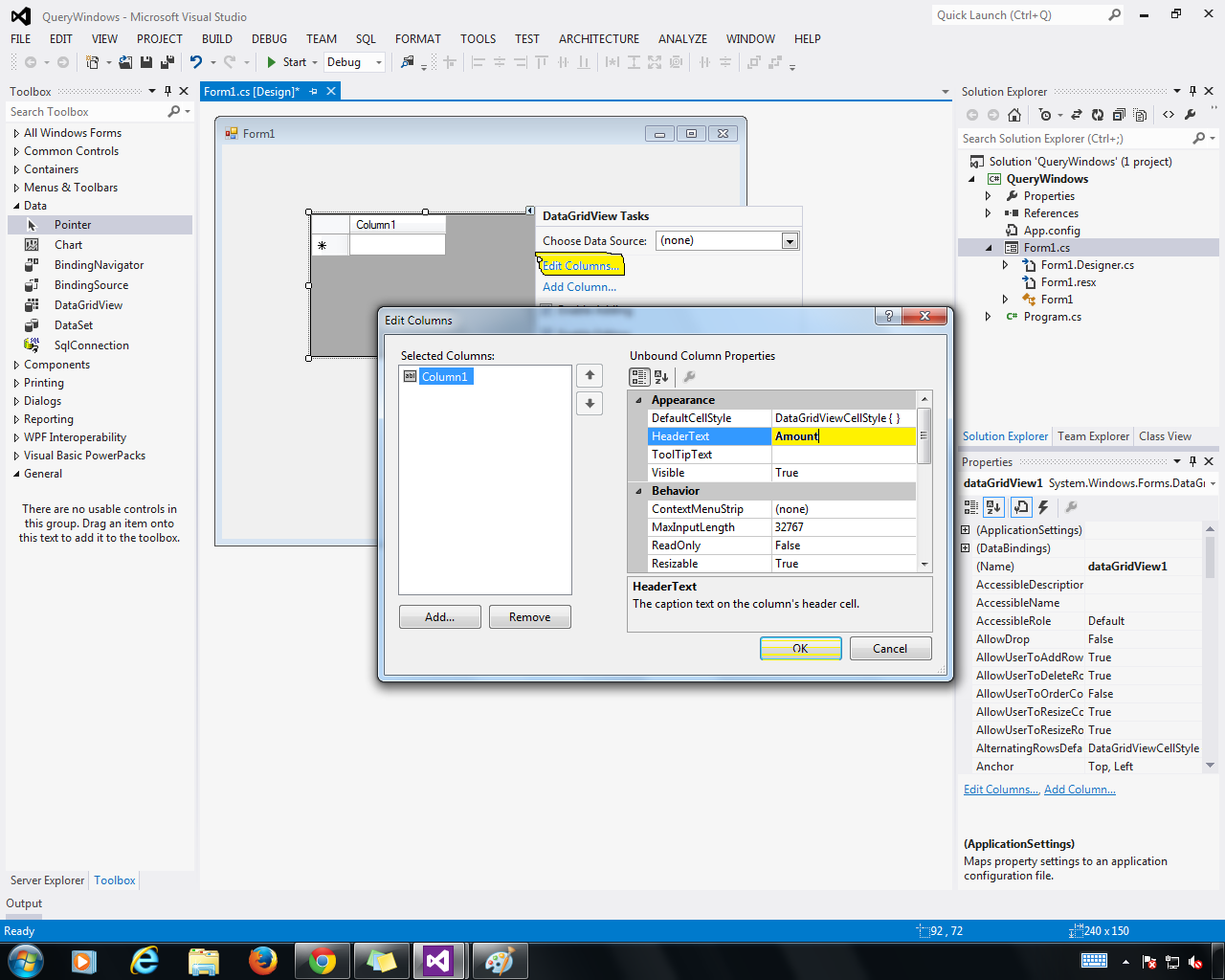Click the View Code icon in Solution Explorer

click(1169, 114)
